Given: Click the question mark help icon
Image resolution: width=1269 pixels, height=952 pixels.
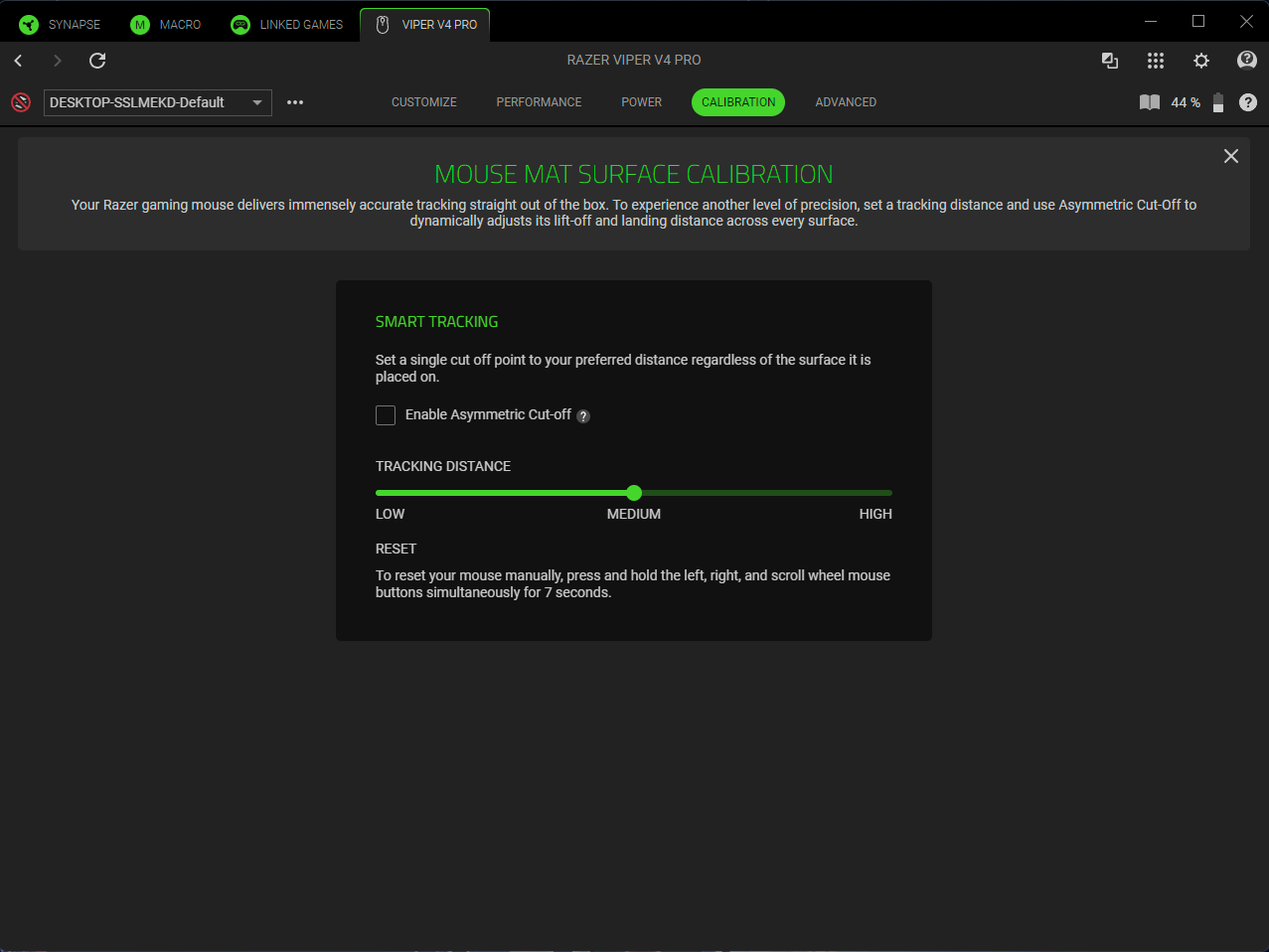Looking at the screenshot, I should [1248, 102].
